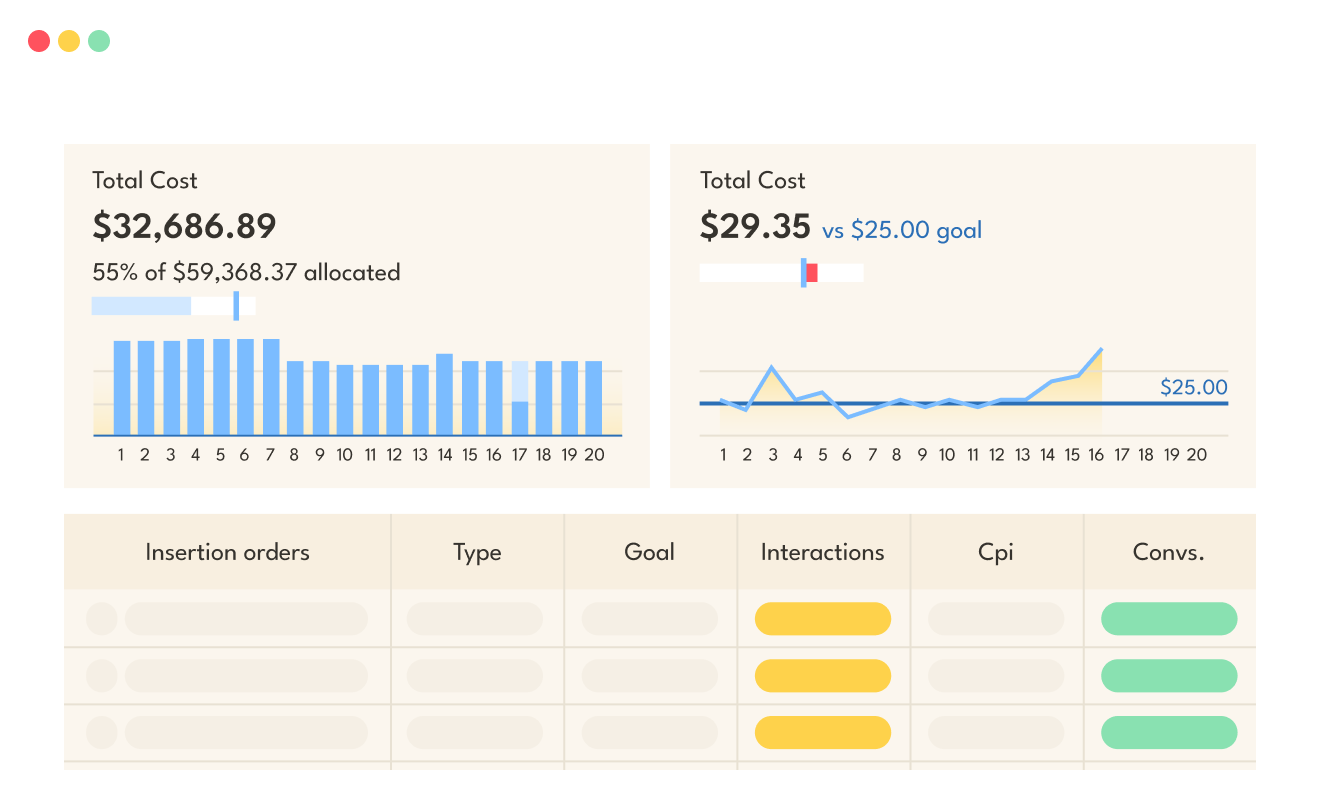Click the budget allocation progress bar handle
Image resolution: width=1320 pixels, height=810 pixels.
point(236,306)
